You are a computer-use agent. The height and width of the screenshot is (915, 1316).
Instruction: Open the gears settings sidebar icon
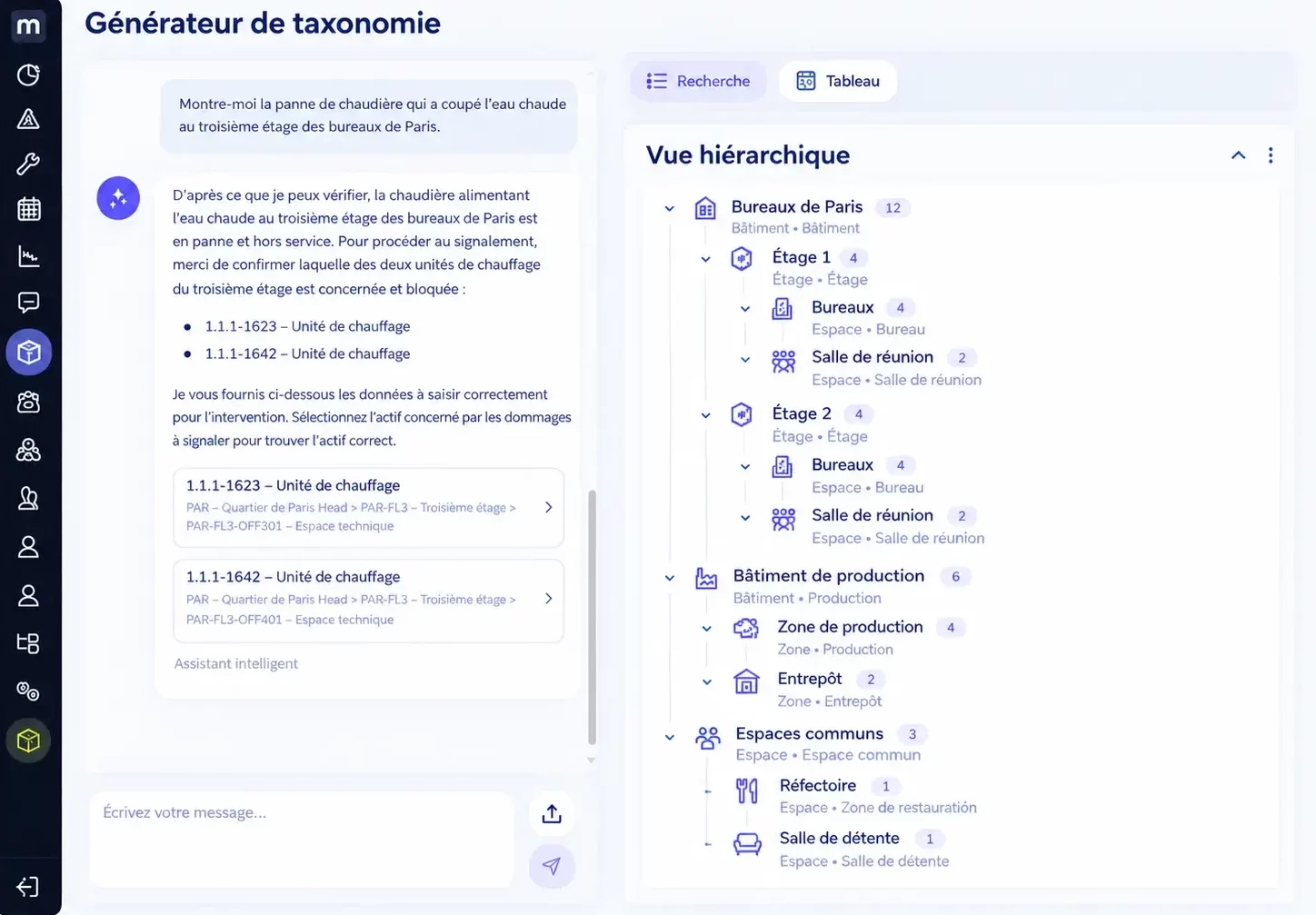pos(28,691)
